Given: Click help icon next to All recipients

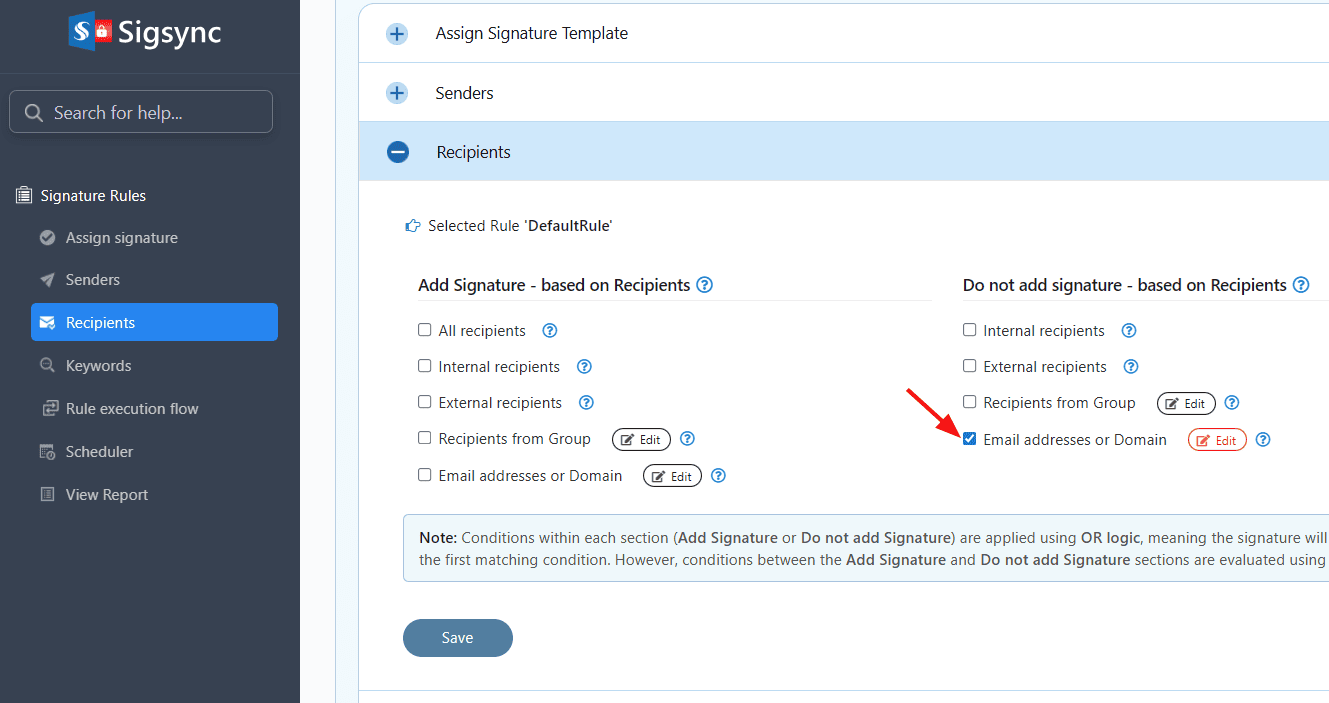Looking at the screenshot, I should coord(549,331).
